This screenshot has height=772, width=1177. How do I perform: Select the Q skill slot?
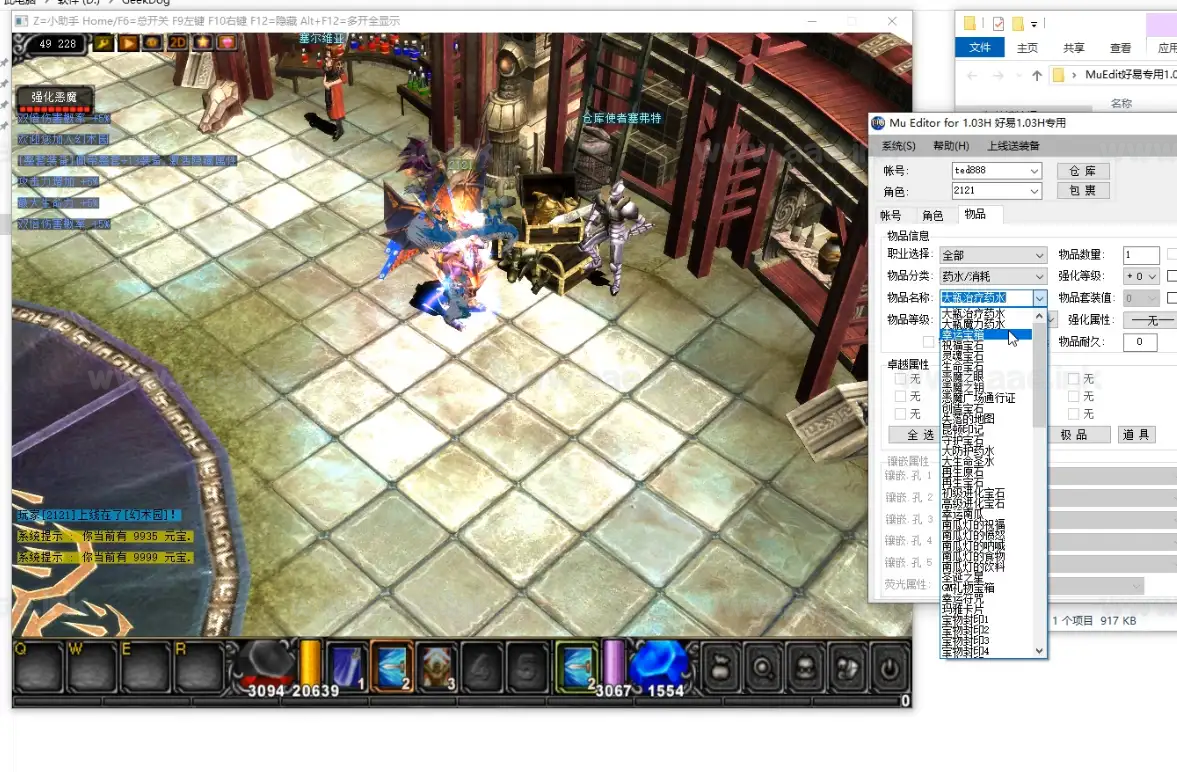(x=38, y=666)
